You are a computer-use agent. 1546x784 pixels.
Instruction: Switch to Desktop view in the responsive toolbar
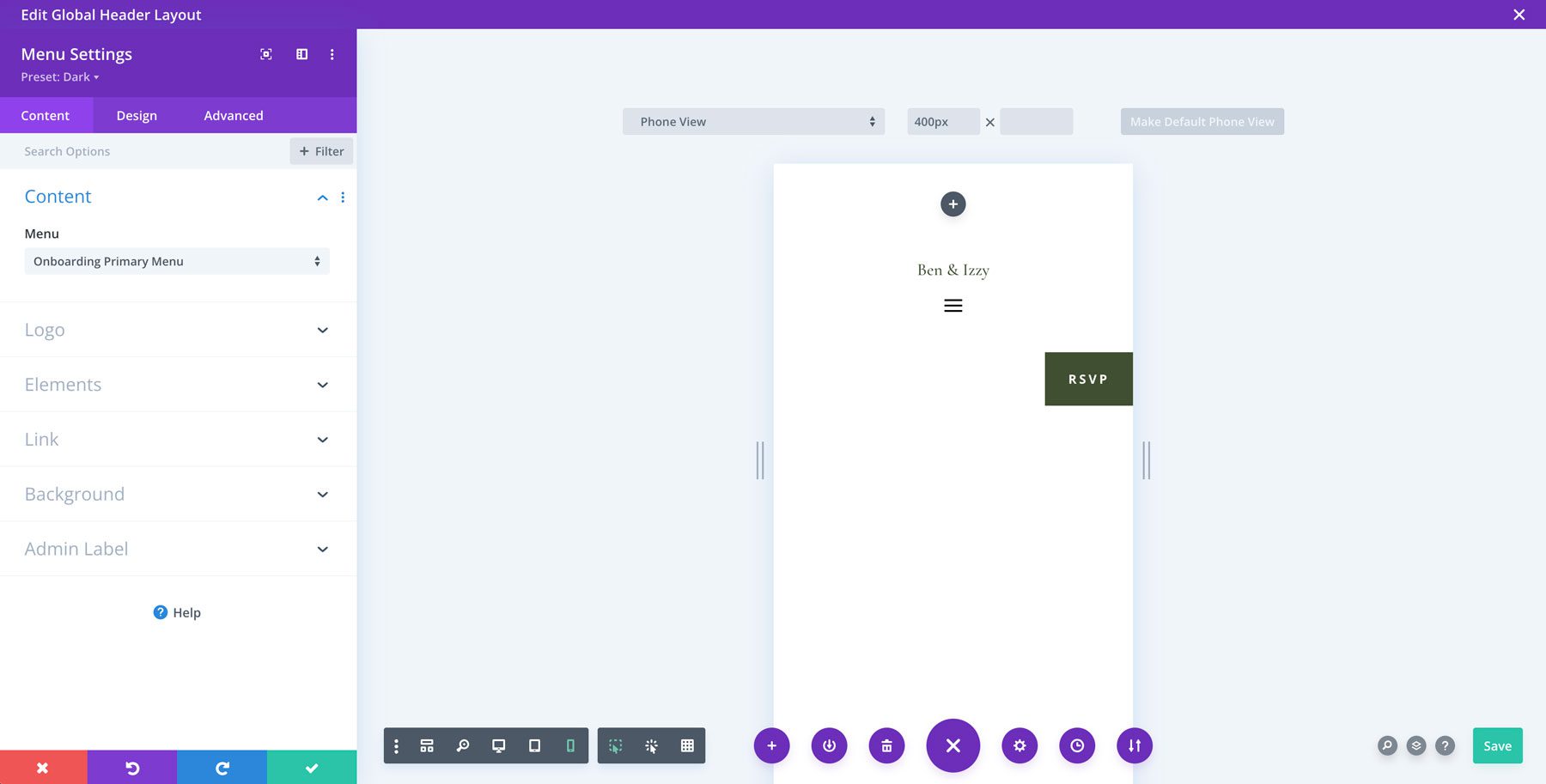[499, 745]
